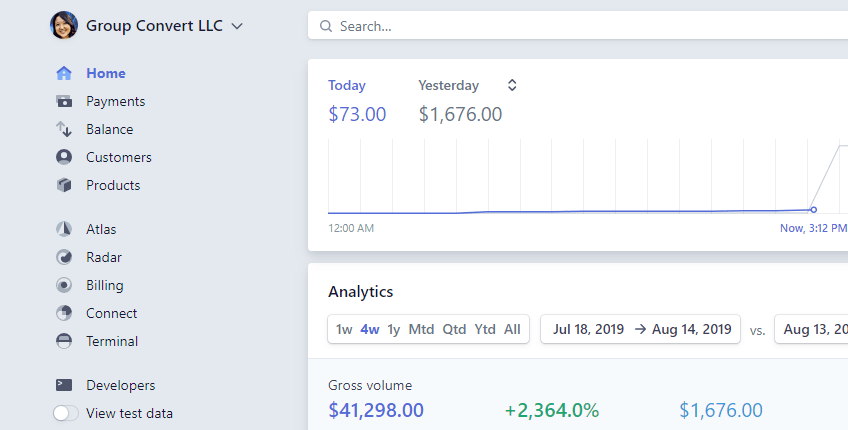Viewport: 848px width, 430px height.
Task: Click the +2,364.0% change value
Action: click(x=552, y=411)
